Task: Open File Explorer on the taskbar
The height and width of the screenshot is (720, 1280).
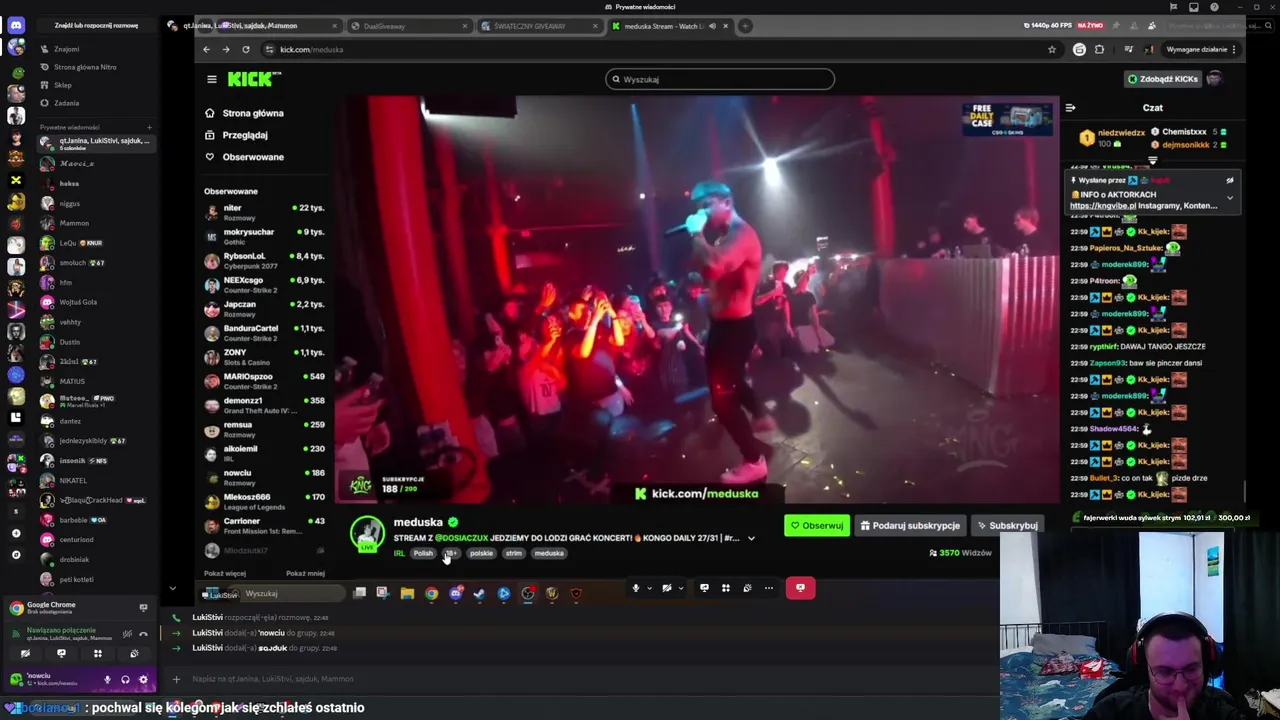Action: (407, 593)
